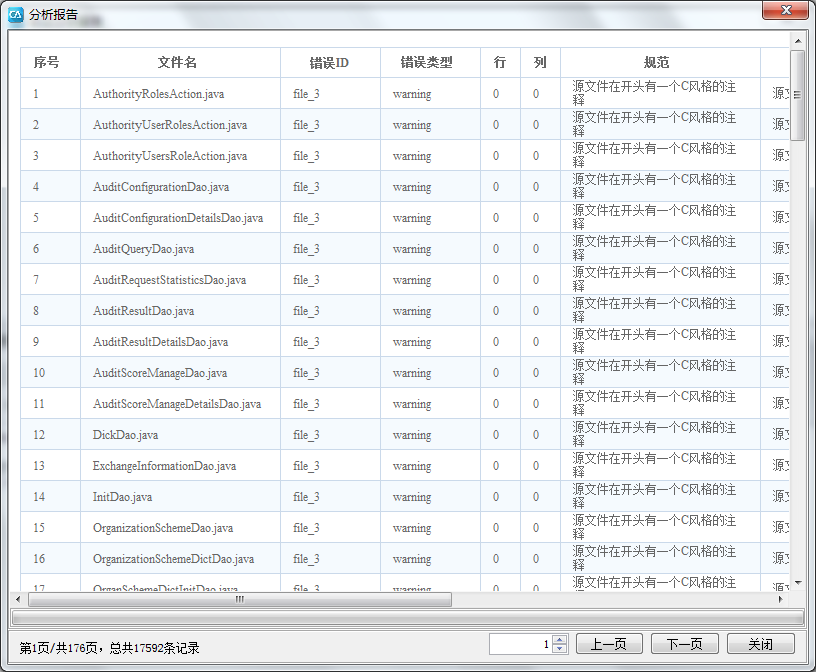The height and width of the screenshot is (672, 816).
Task: Click the horizontal scrollbar thumb
Action: point(240,600)
